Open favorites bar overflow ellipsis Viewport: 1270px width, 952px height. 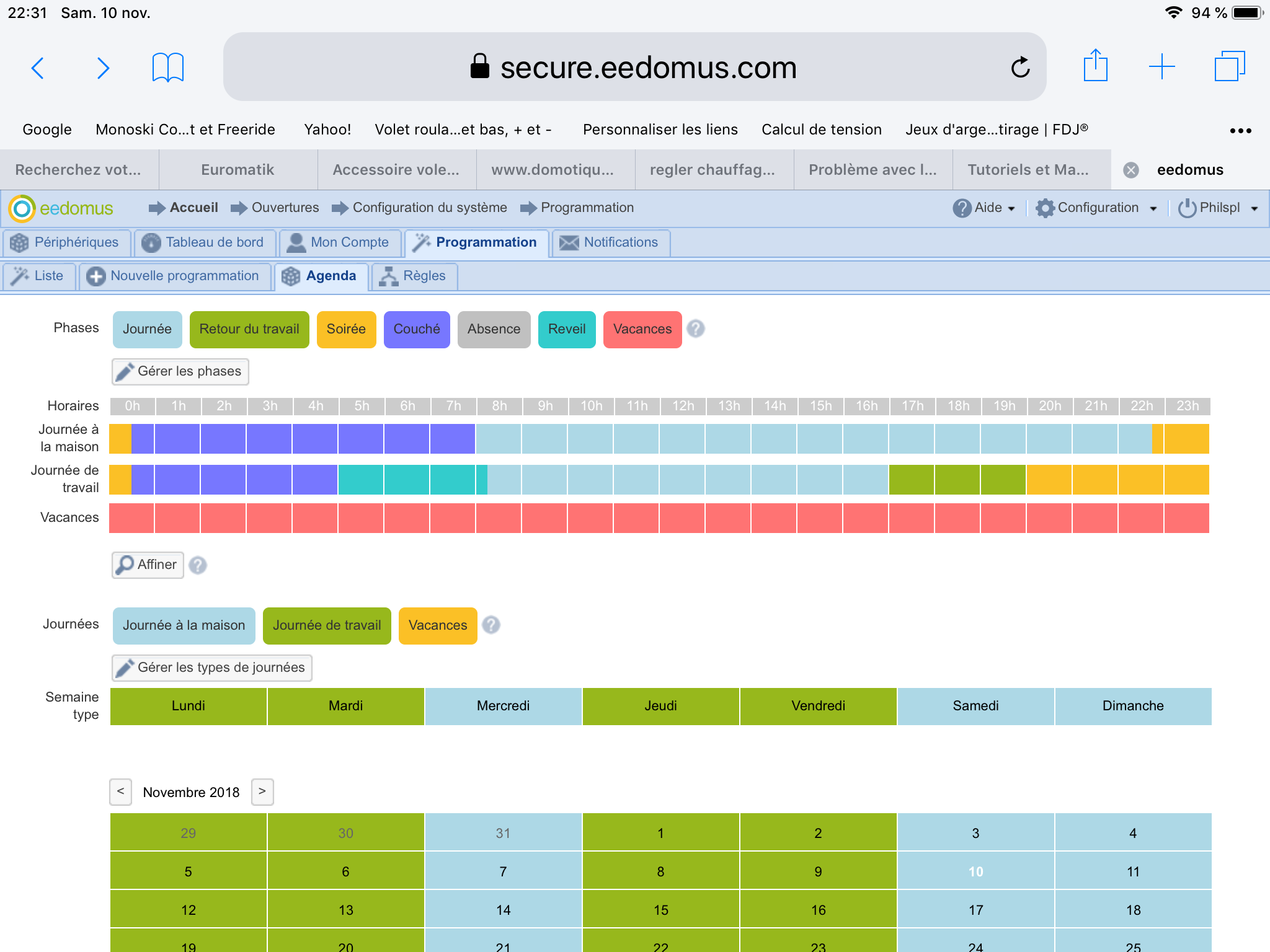tap(1240, 130)
